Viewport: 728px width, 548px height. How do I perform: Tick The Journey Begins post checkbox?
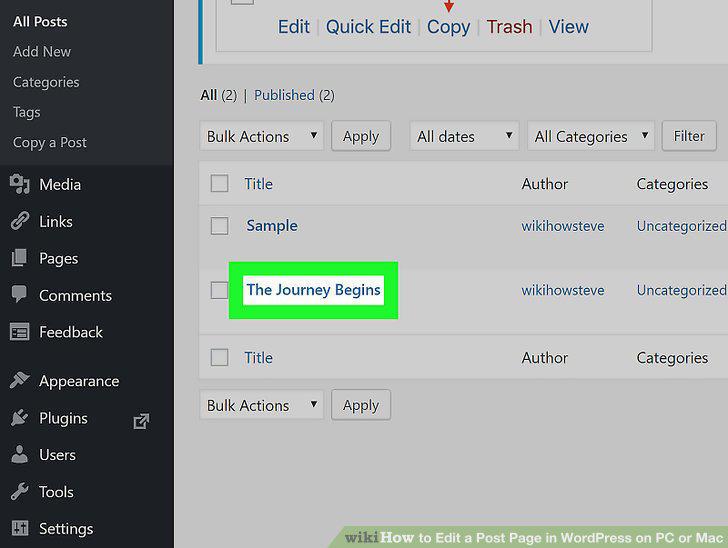point(219,290)
